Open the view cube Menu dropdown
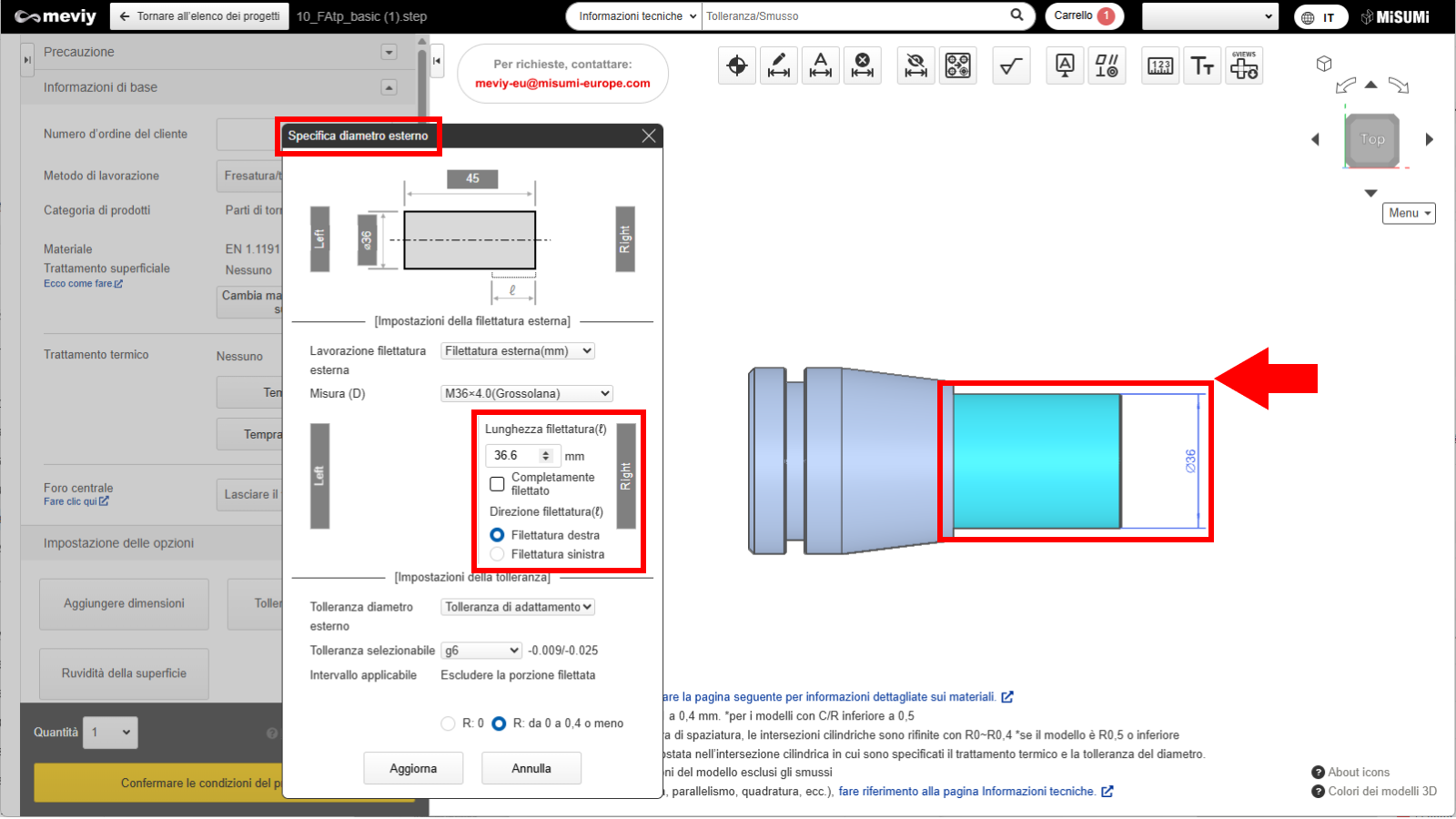 pos(1409,213)
